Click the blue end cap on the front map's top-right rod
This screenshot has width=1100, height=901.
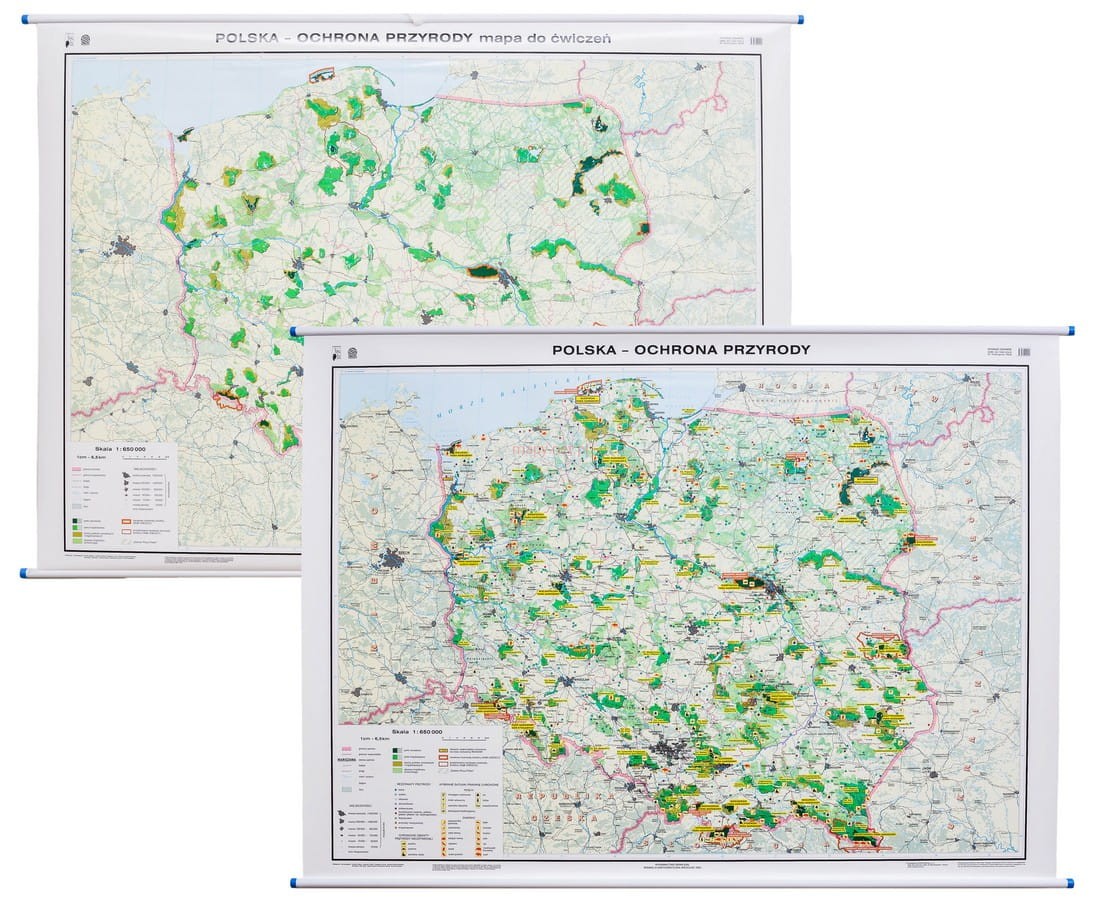pyautogui.click(x=1069, y=331)
